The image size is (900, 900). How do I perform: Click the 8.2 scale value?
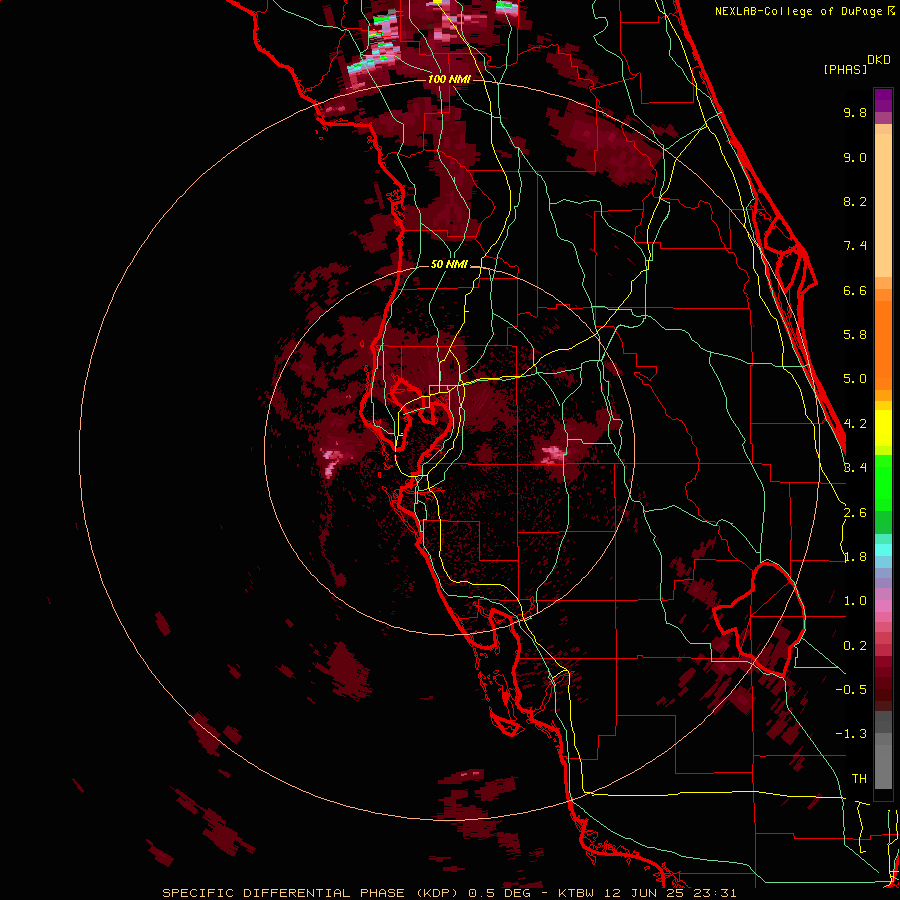click(x=855, y=201)
